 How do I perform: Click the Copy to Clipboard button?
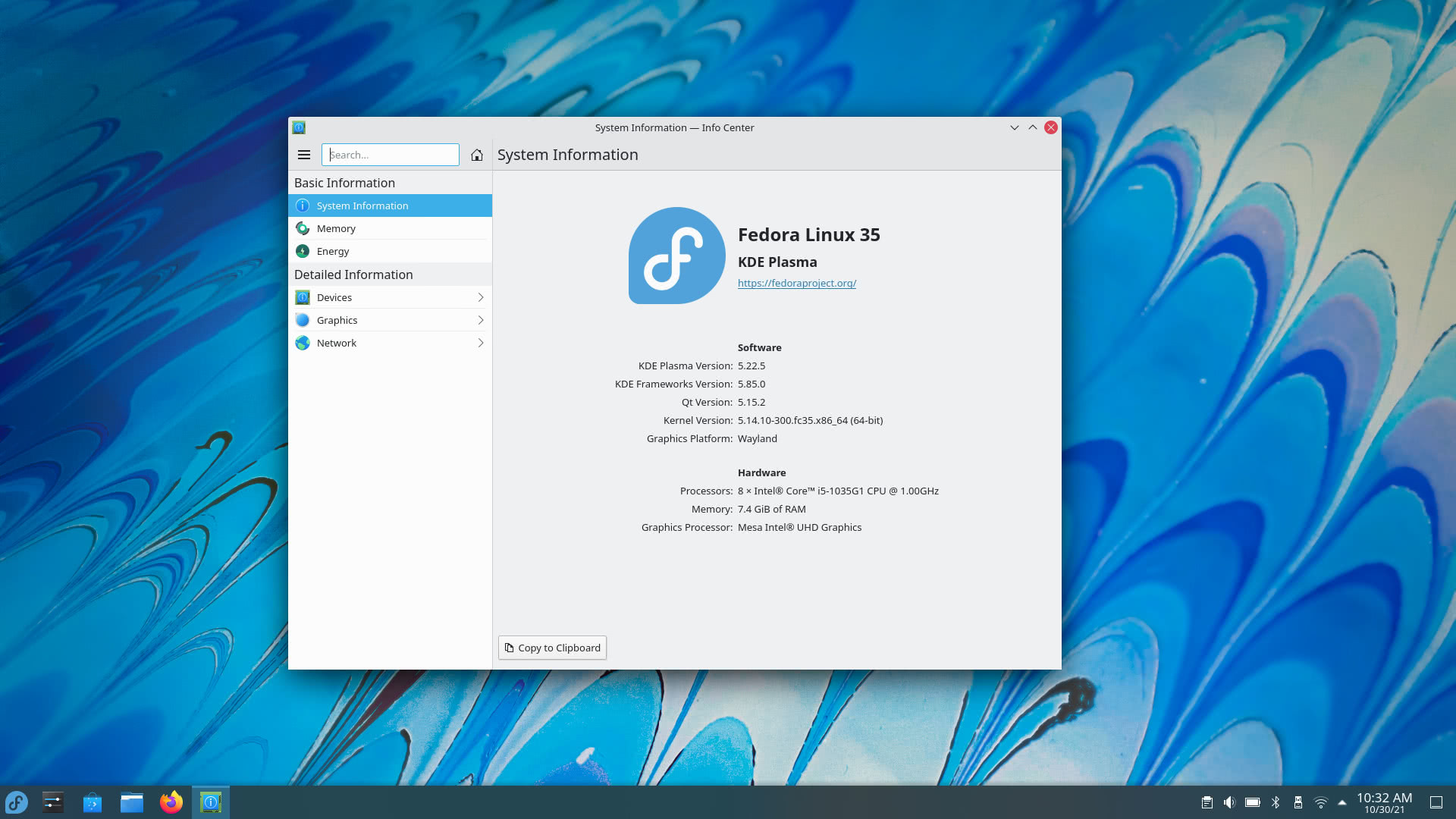[551, 648]
